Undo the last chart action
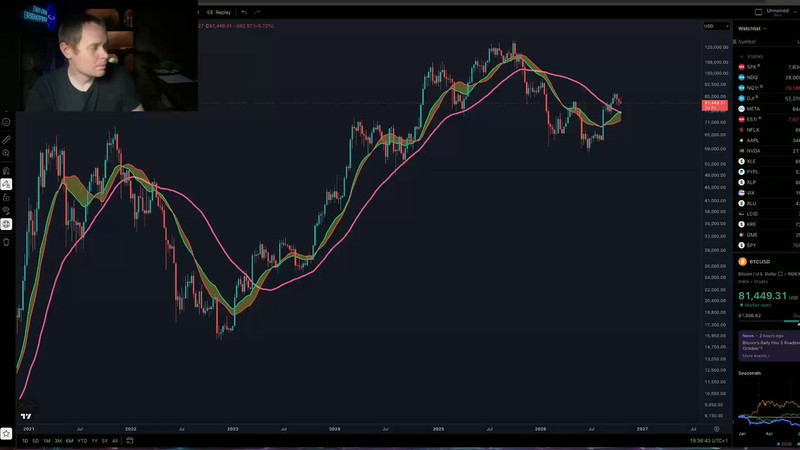800x450 pixels. (244, 12)
